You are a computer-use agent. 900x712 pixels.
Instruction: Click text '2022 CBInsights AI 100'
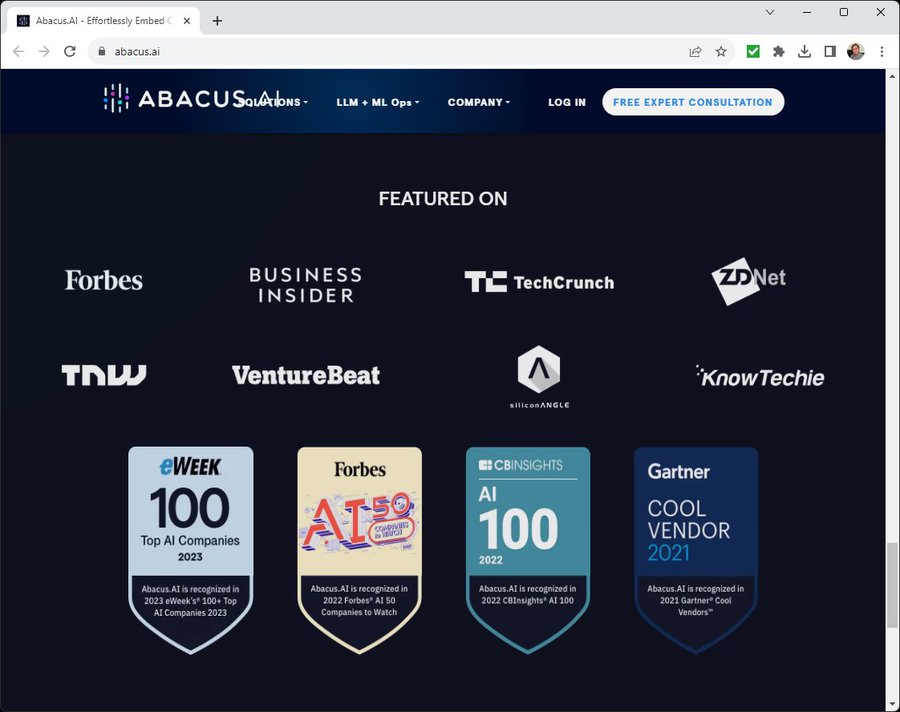click(527, 601)
